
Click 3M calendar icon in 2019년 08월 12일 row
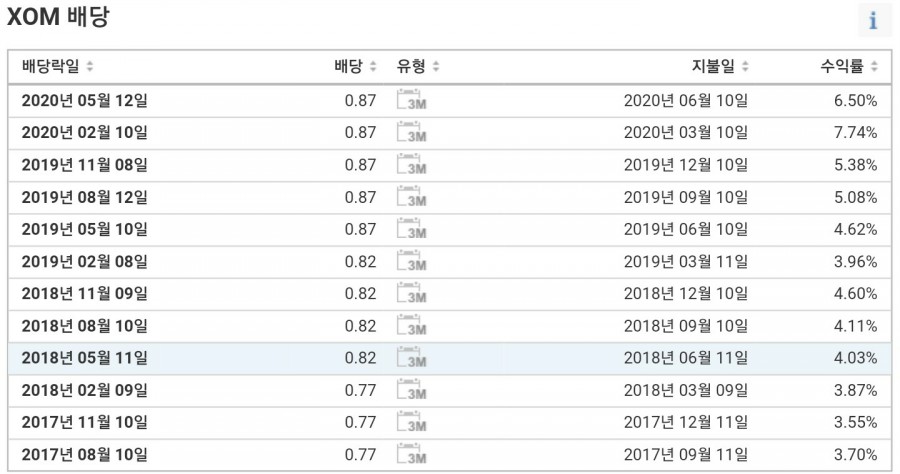tap(412, 196)
